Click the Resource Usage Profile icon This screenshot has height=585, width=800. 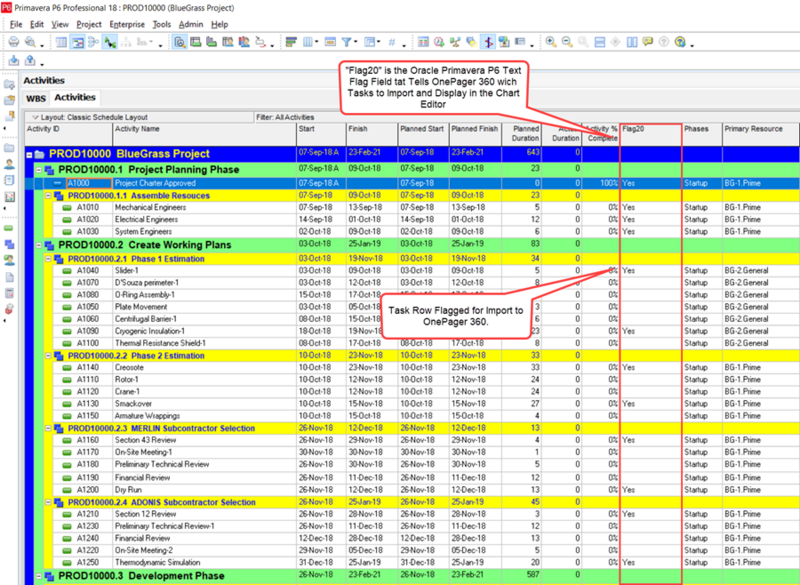244,42
